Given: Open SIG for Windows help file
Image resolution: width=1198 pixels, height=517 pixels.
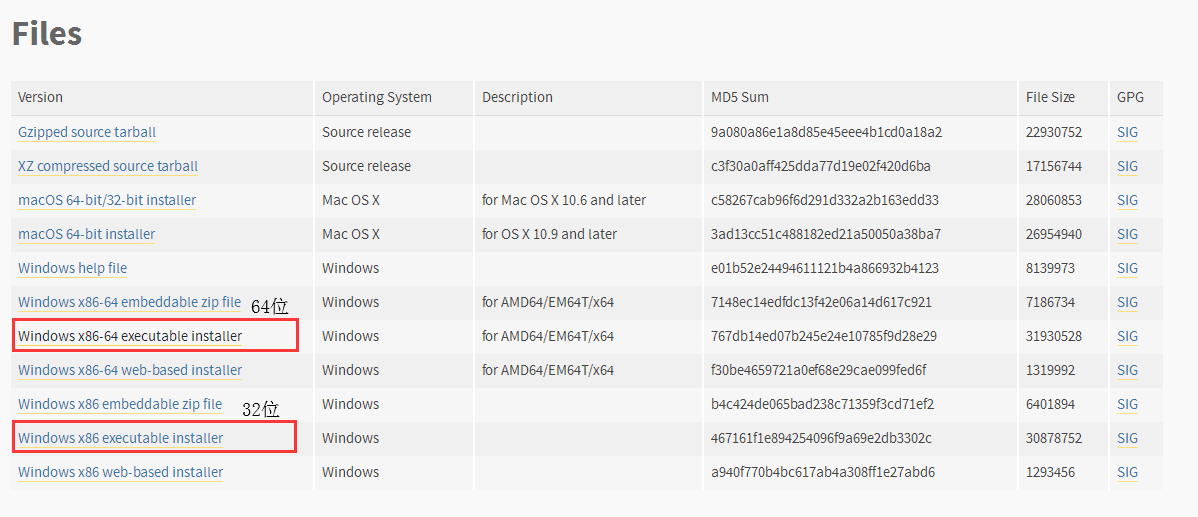Looking at the screenshot, I should [1127, 268].
